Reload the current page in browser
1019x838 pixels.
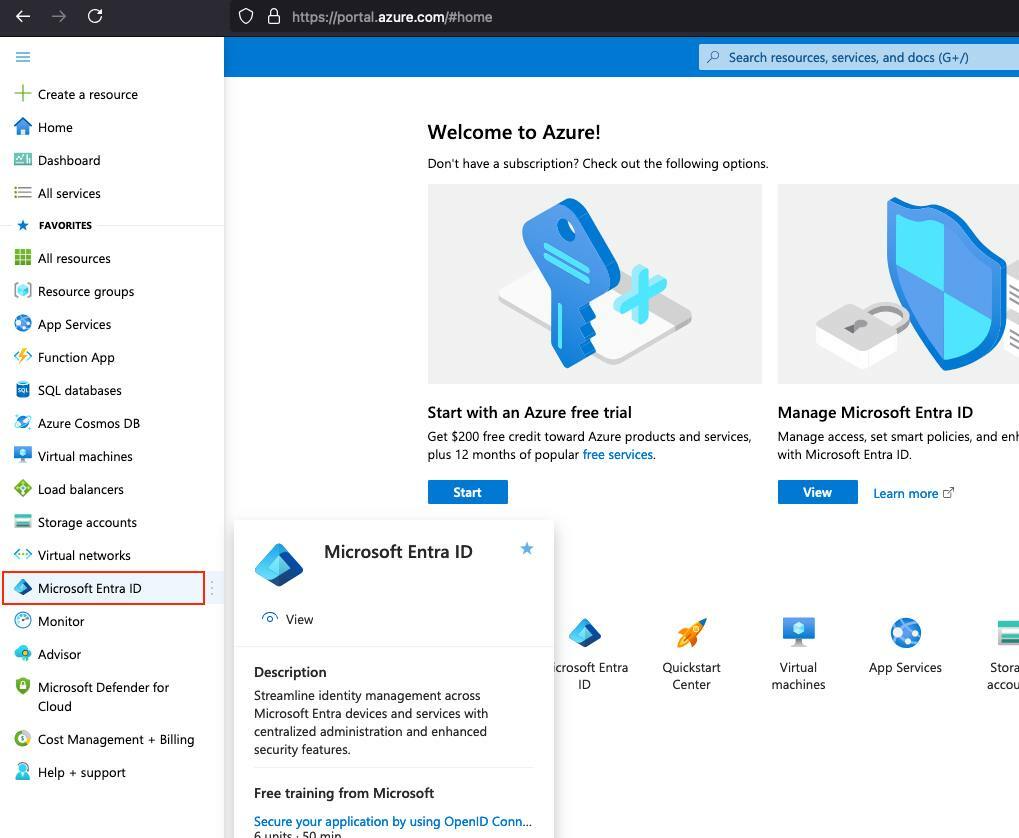[95, 16]
